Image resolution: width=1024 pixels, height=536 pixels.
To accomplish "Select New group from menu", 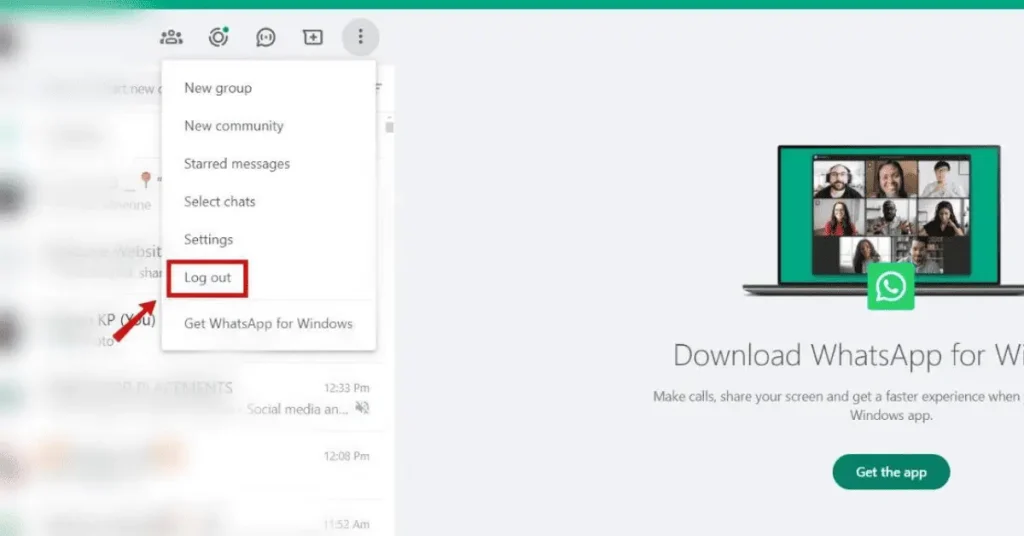I will pos(268,87).
